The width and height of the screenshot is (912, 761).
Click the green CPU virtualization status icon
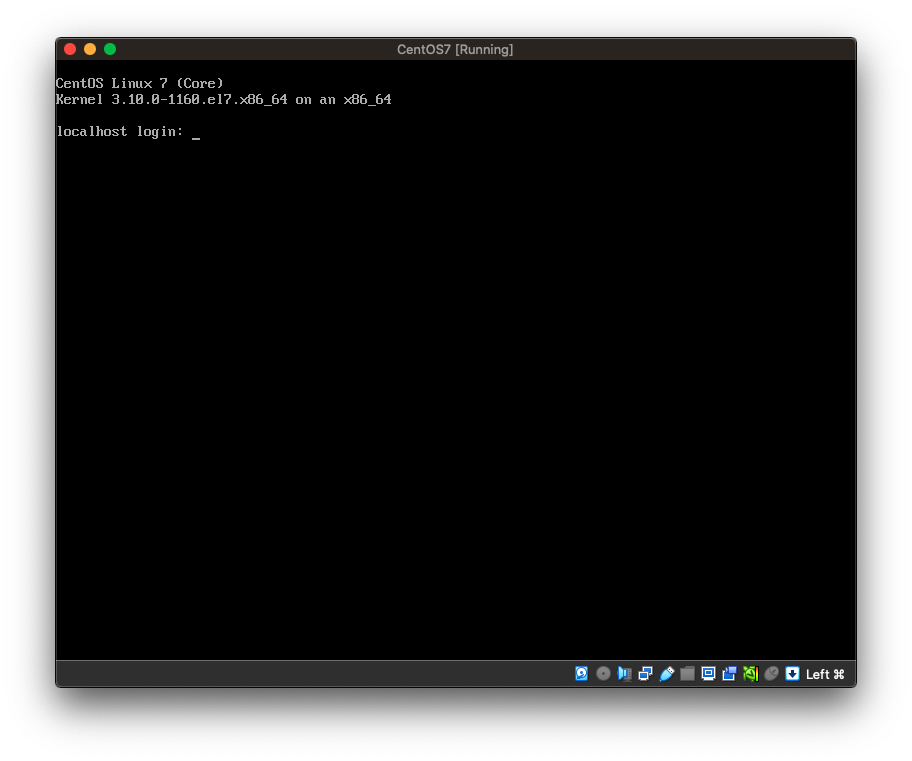pos(750,674)
